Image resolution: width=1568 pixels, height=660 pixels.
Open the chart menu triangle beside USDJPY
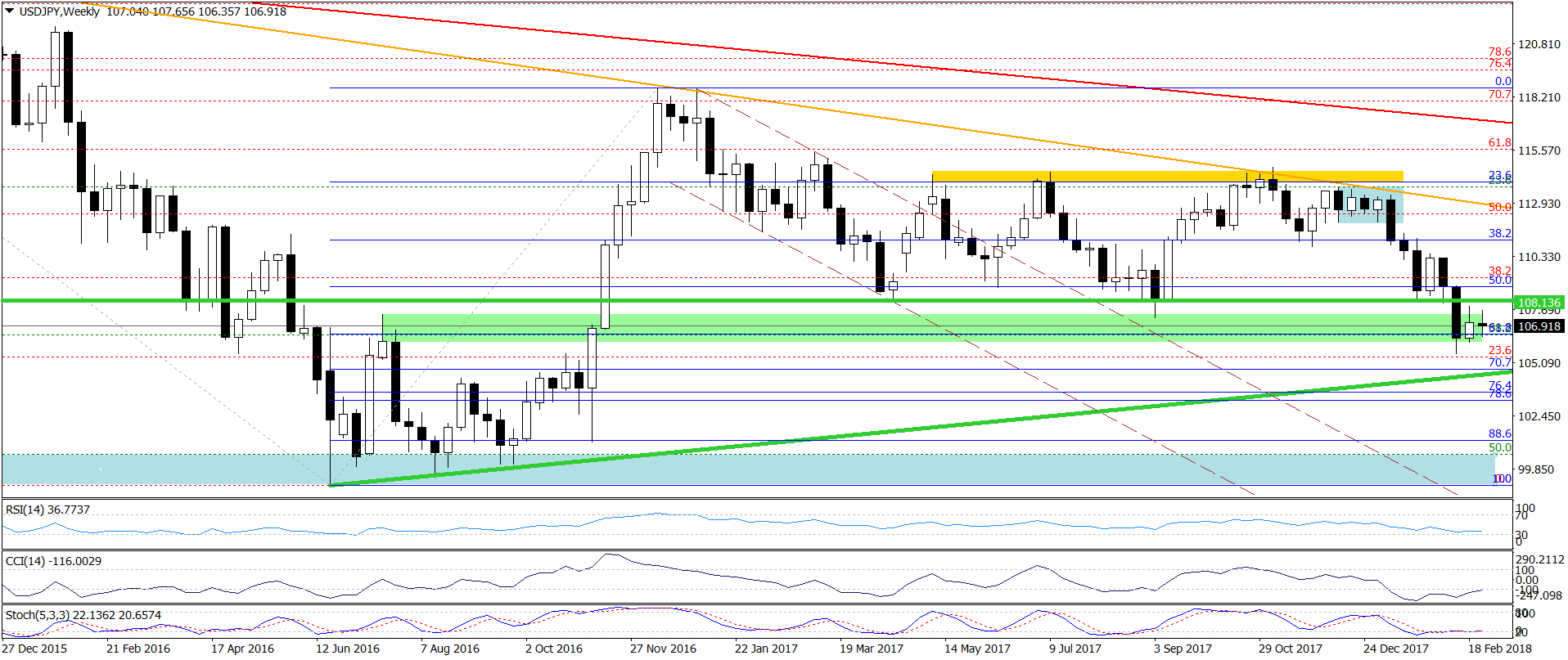(9, 11)
